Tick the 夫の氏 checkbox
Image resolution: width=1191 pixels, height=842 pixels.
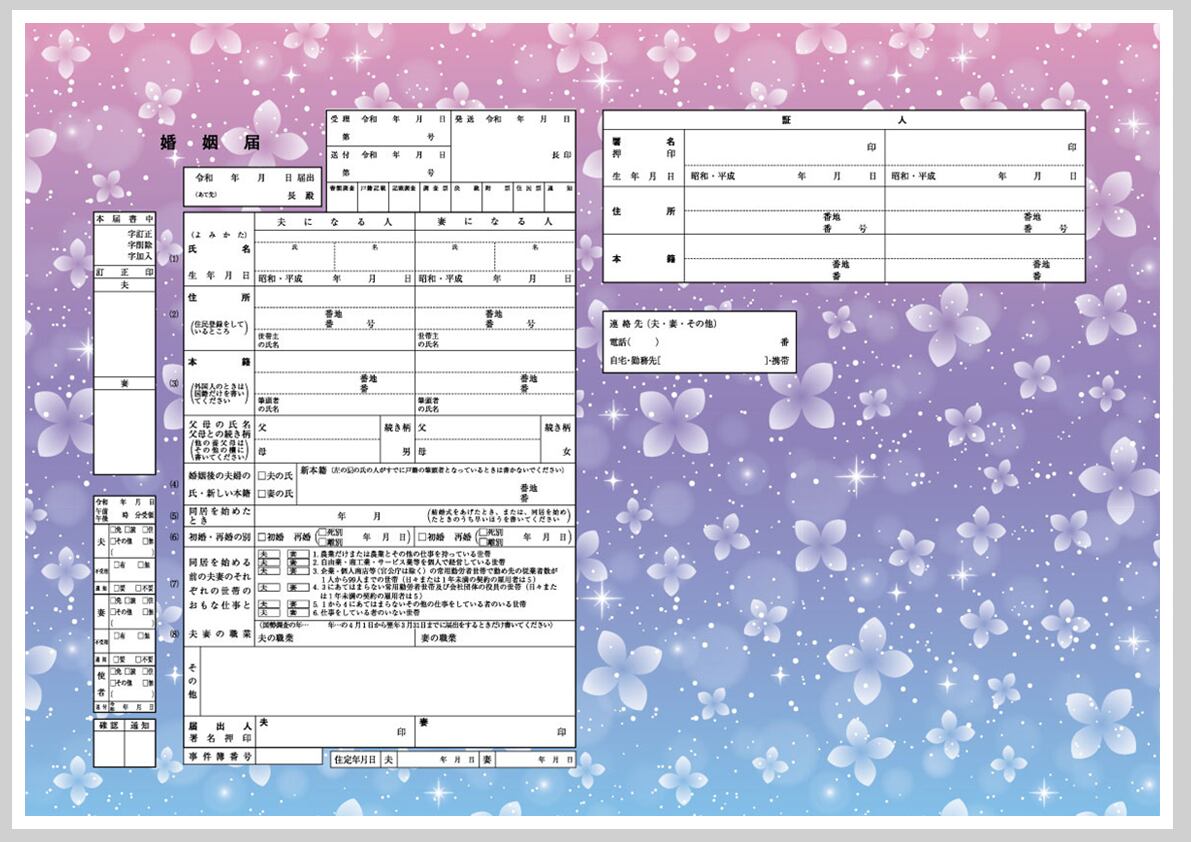[261, 476]
